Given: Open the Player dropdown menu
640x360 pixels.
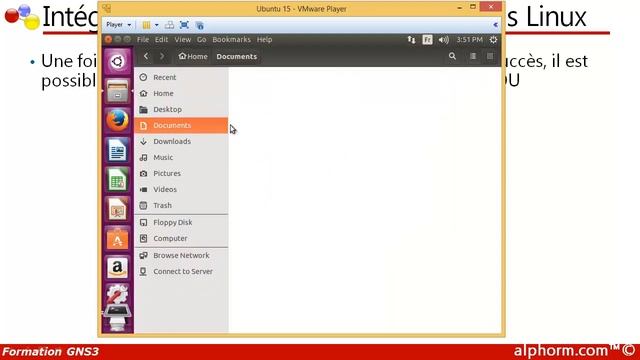Looking at the screenshot, I should coord(118,25).
